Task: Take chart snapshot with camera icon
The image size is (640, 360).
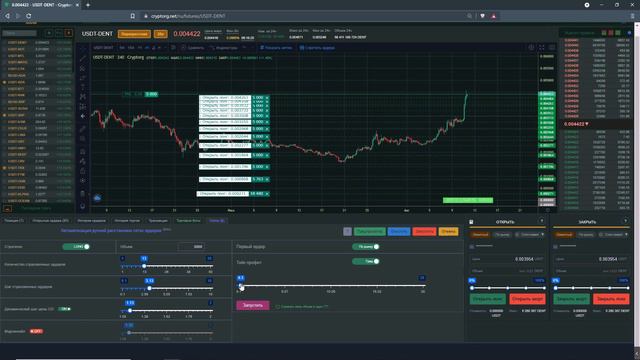Action: 552,48
